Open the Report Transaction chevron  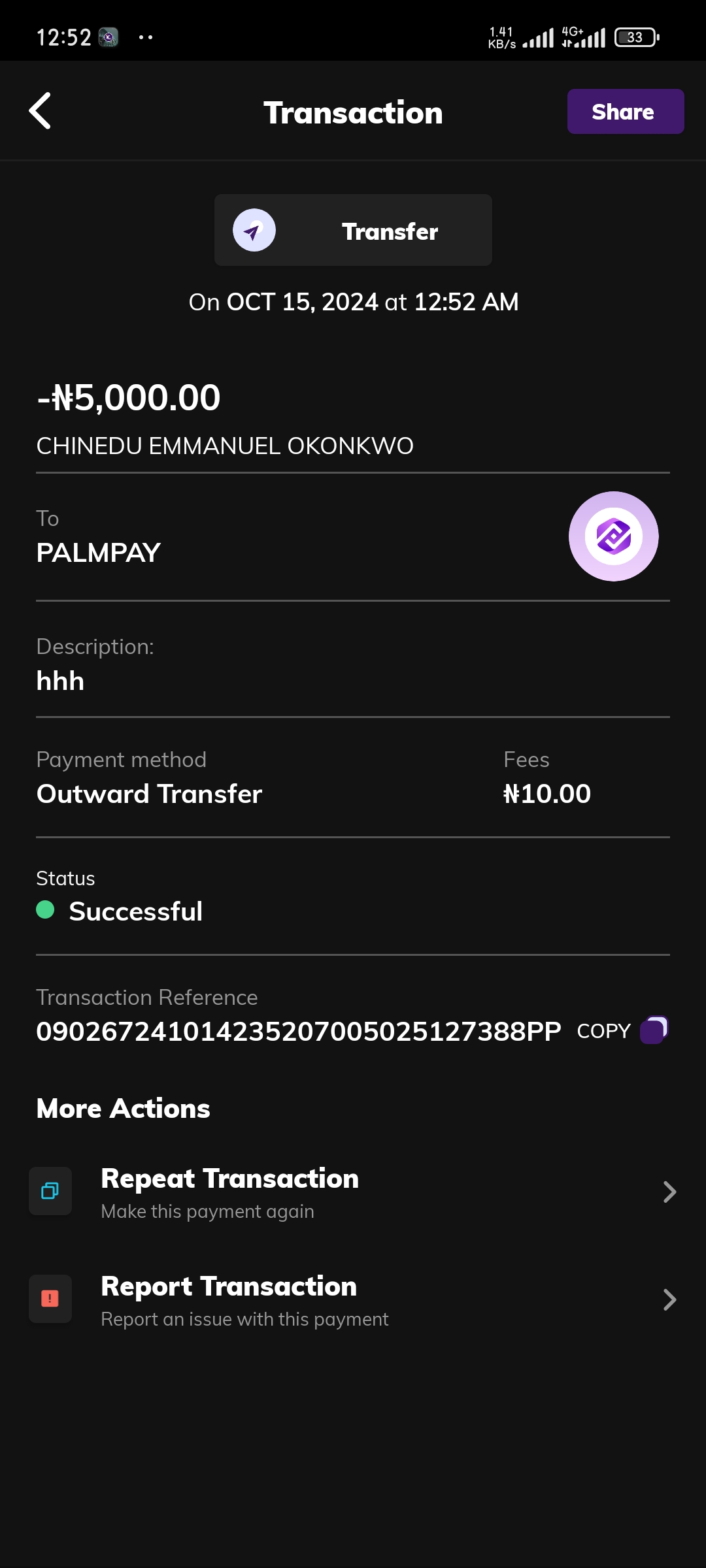pos(669,1299)
